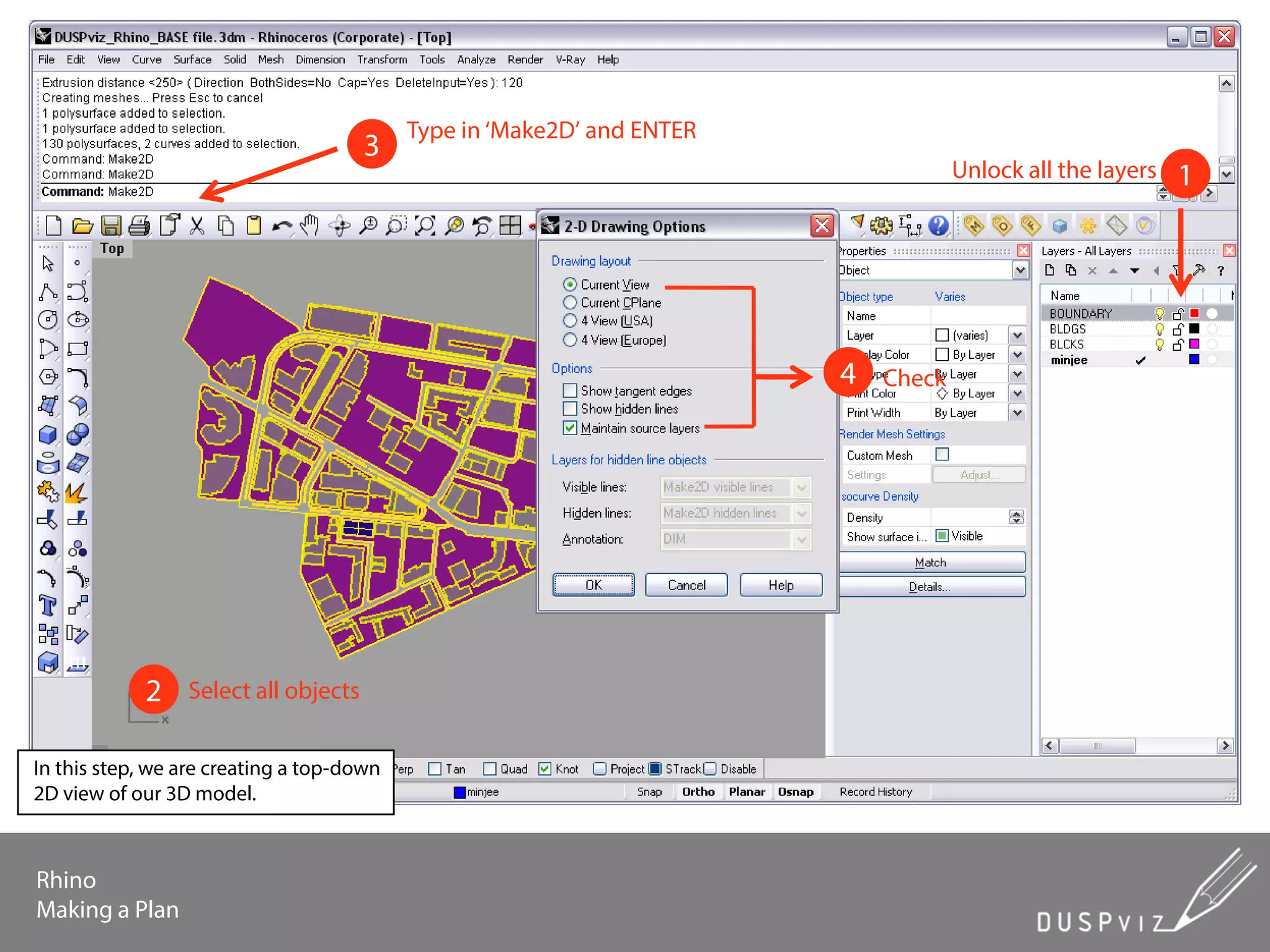This screenshot has width=1270, height=952.
Task: Open the four viewports layout icon
Action: click(x=510, y=226)
